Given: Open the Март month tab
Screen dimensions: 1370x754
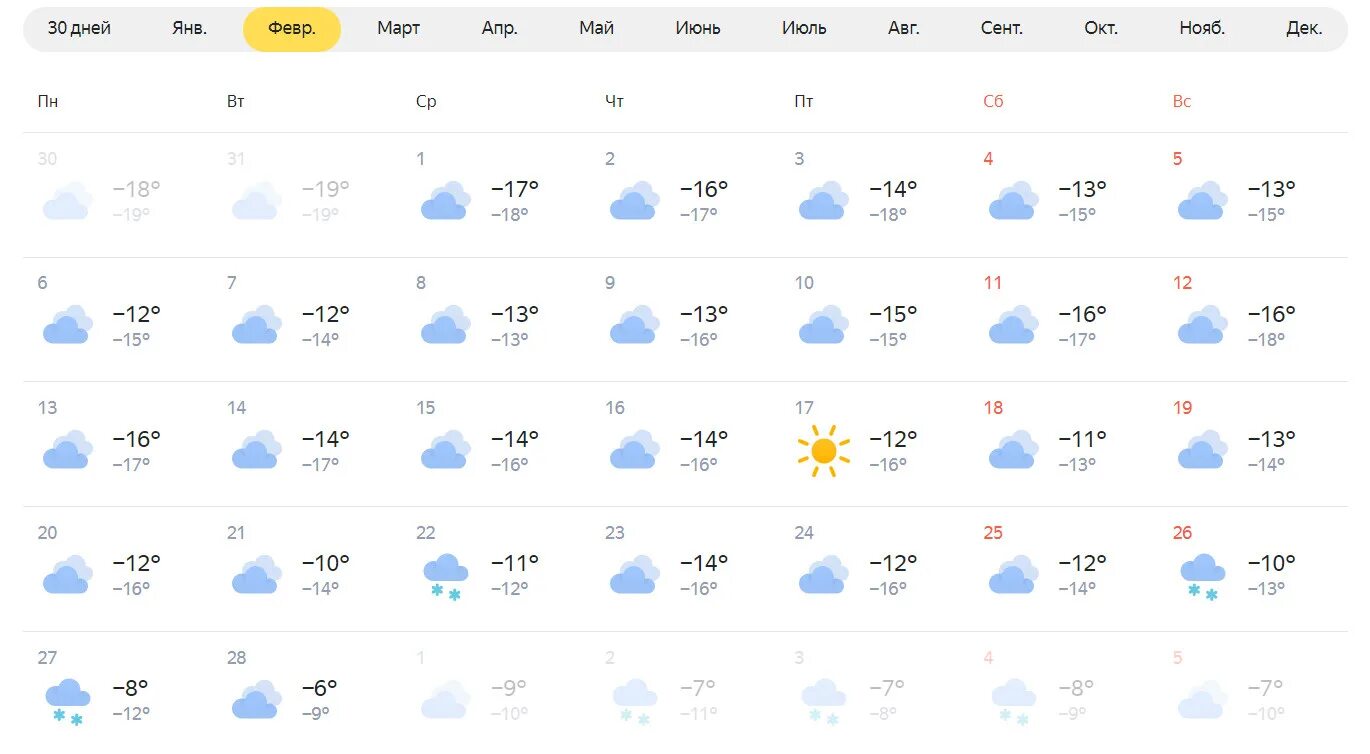Looking at the screenshot, I should (x=398, y=28).
